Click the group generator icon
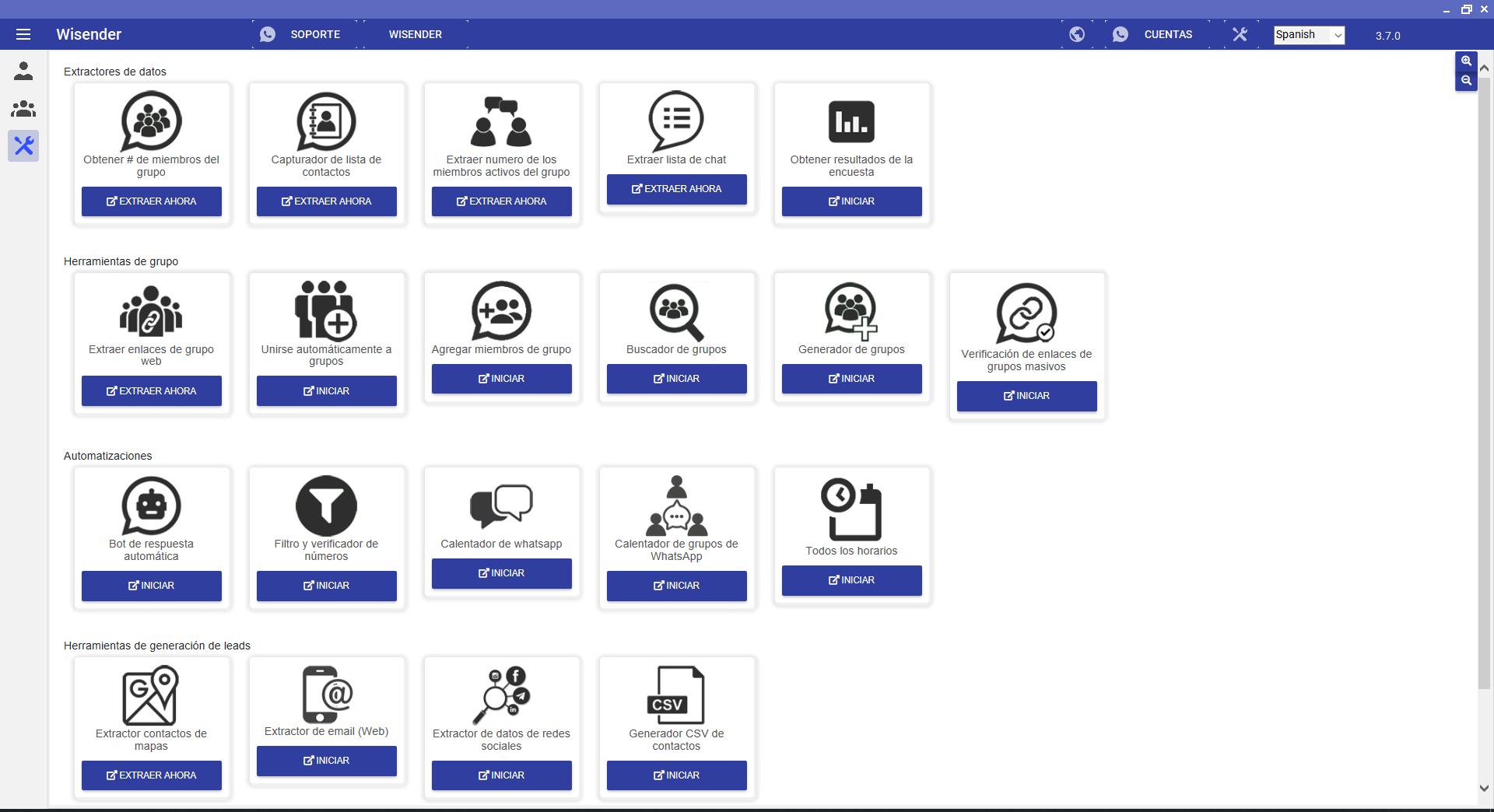This screenshot has width=1494, height=812. (851, 311)
